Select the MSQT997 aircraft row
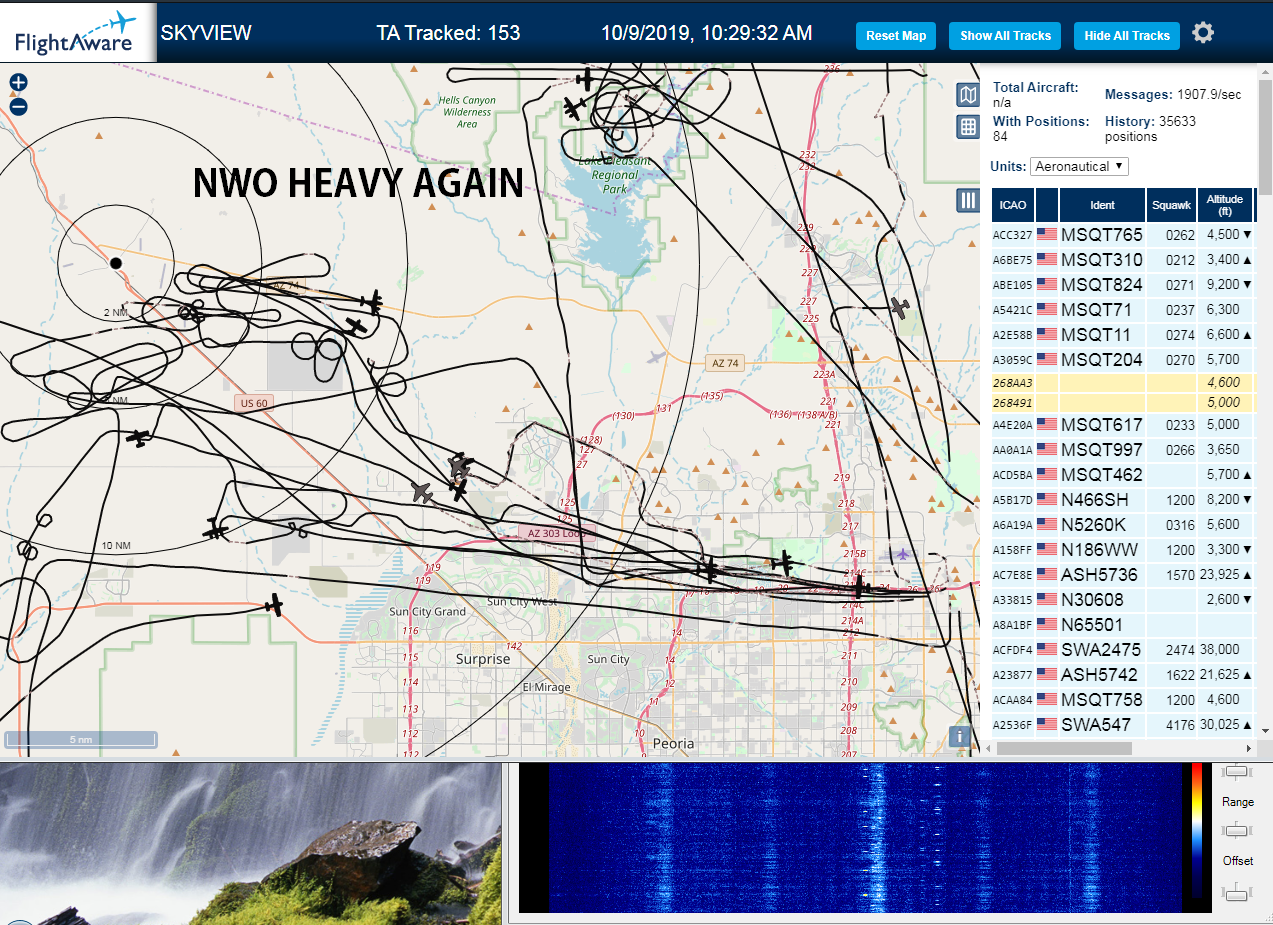The width and height of the screenshot is (1273, 925). pyautogui.click(x=1123, y=450)
